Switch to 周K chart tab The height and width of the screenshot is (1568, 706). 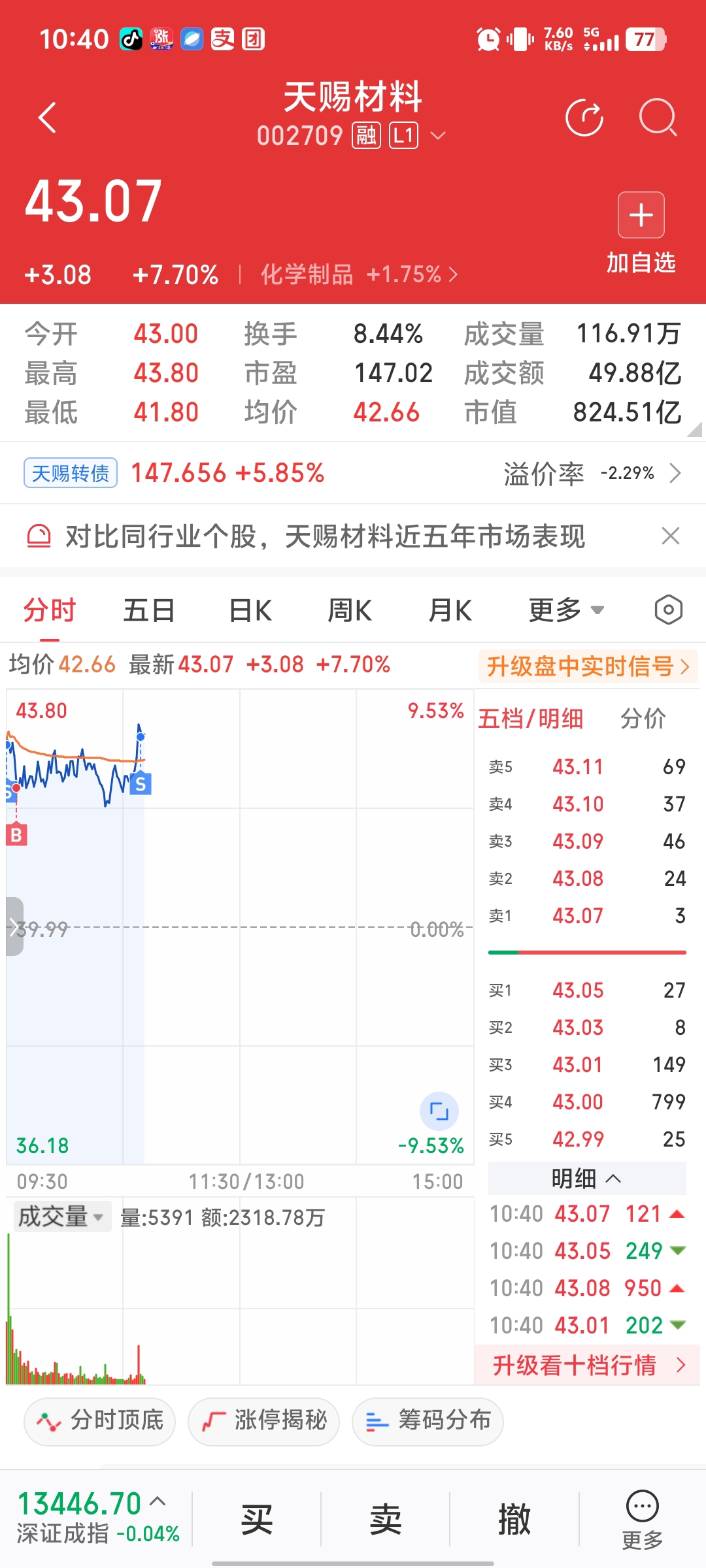(350, 611)
